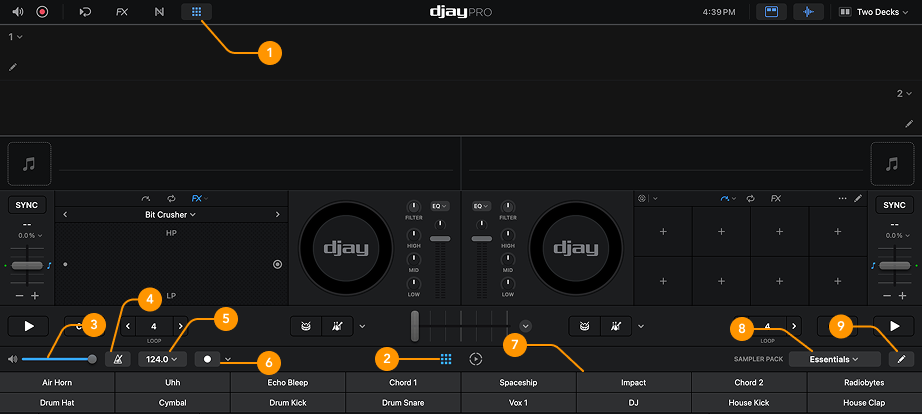Toggle the sampler metronome icon
This screenshot has height=414, width=922.
click(118, 359)
